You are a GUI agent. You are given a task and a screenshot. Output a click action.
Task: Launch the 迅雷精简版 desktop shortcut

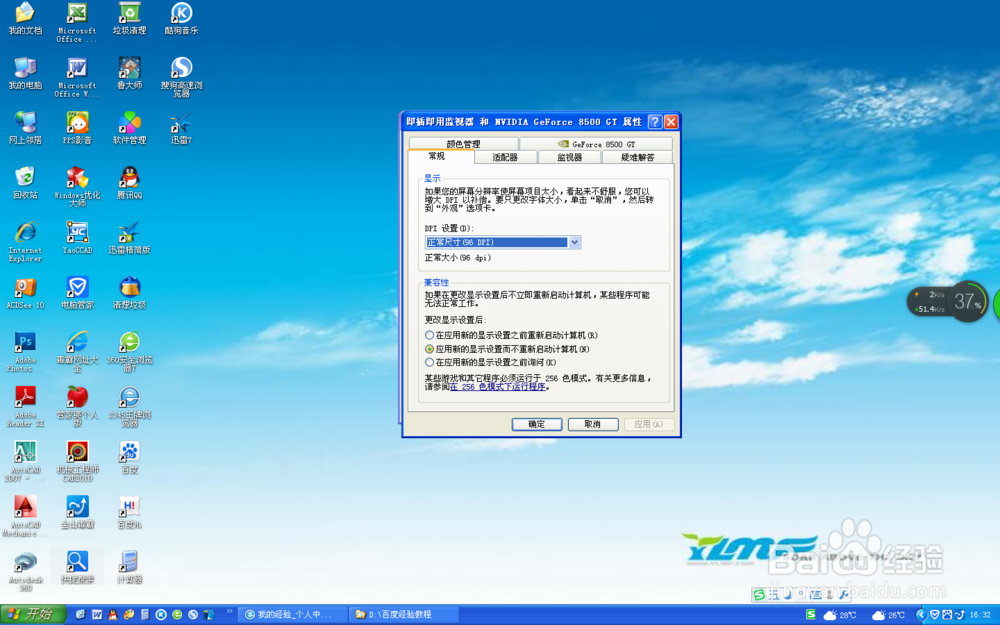[129, 238]
